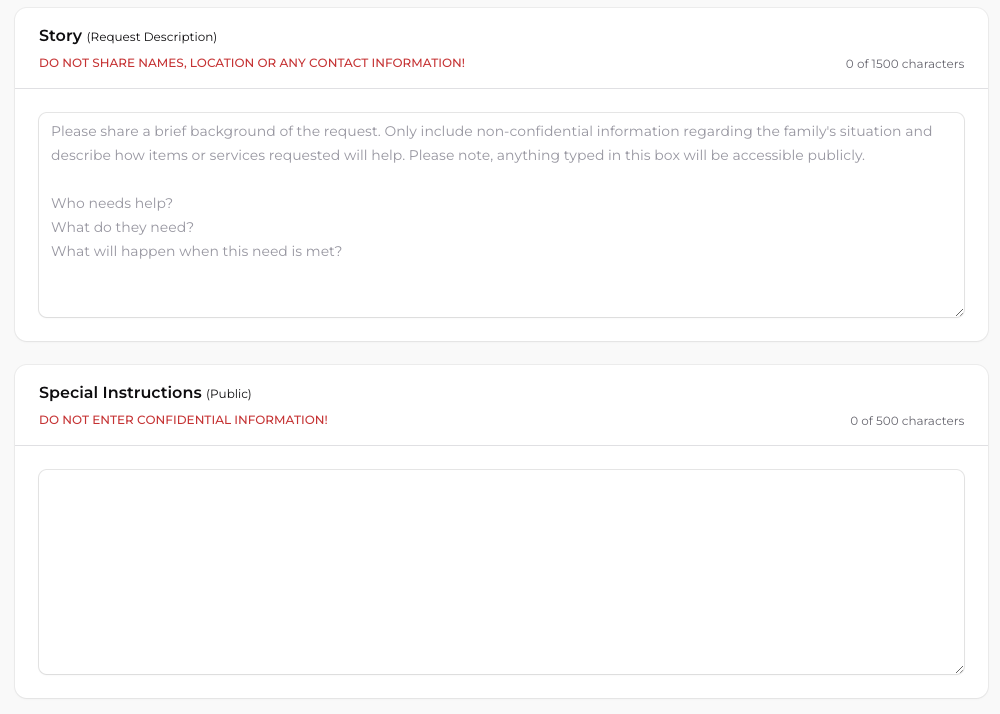
Task: Select the "DO NOT ENTER CONFIDENTIAL INFORMATION!" warning
Action: [183, 420]
